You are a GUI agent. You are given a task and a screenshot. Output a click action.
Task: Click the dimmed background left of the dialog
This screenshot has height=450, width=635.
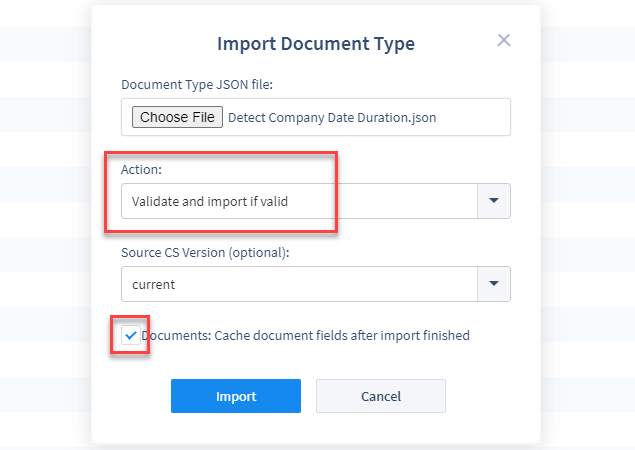coord(45,225)
